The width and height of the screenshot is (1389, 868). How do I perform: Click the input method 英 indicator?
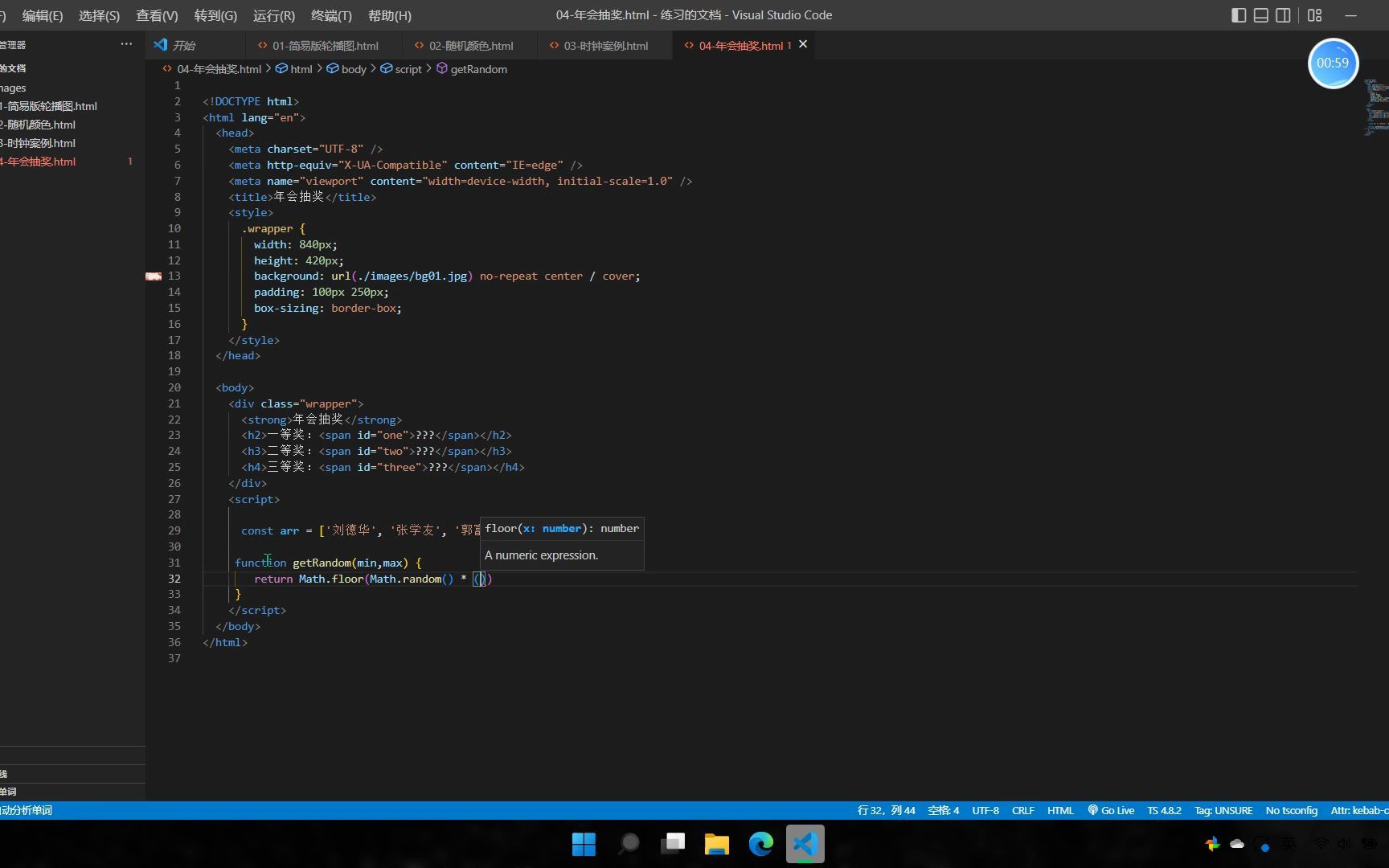click(x=1289, y=844)
